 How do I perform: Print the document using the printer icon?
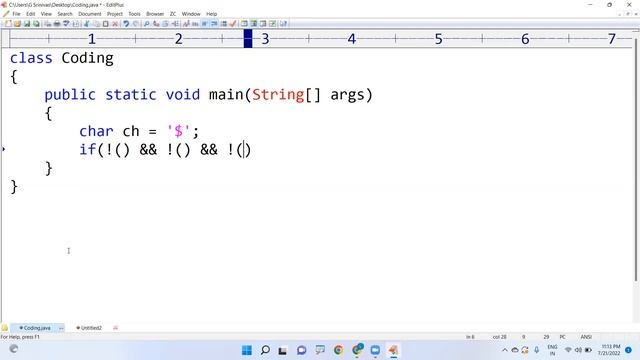(57, 24)
